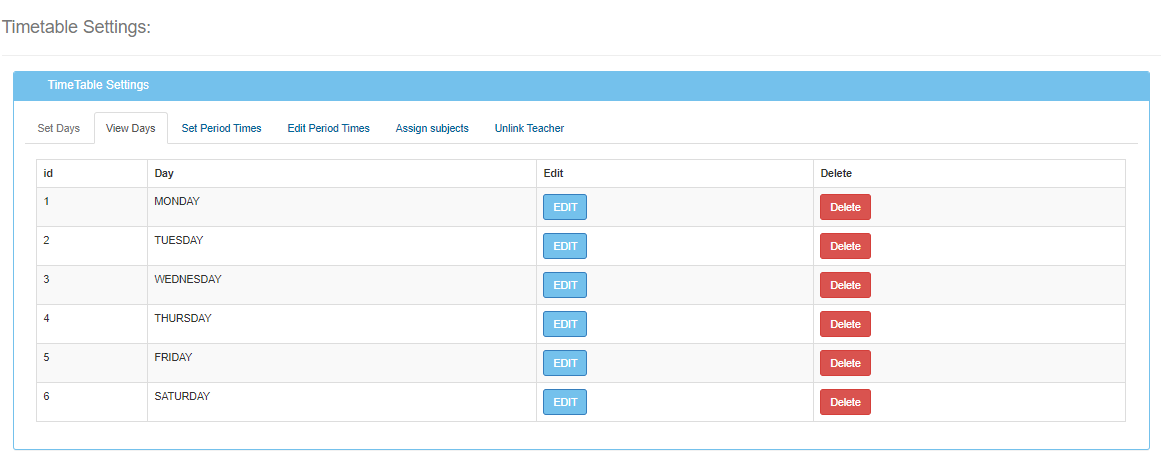The image size is (1168, 467).
Task: Edit the WEDNESDAY entry
Action: click(565, 285)
